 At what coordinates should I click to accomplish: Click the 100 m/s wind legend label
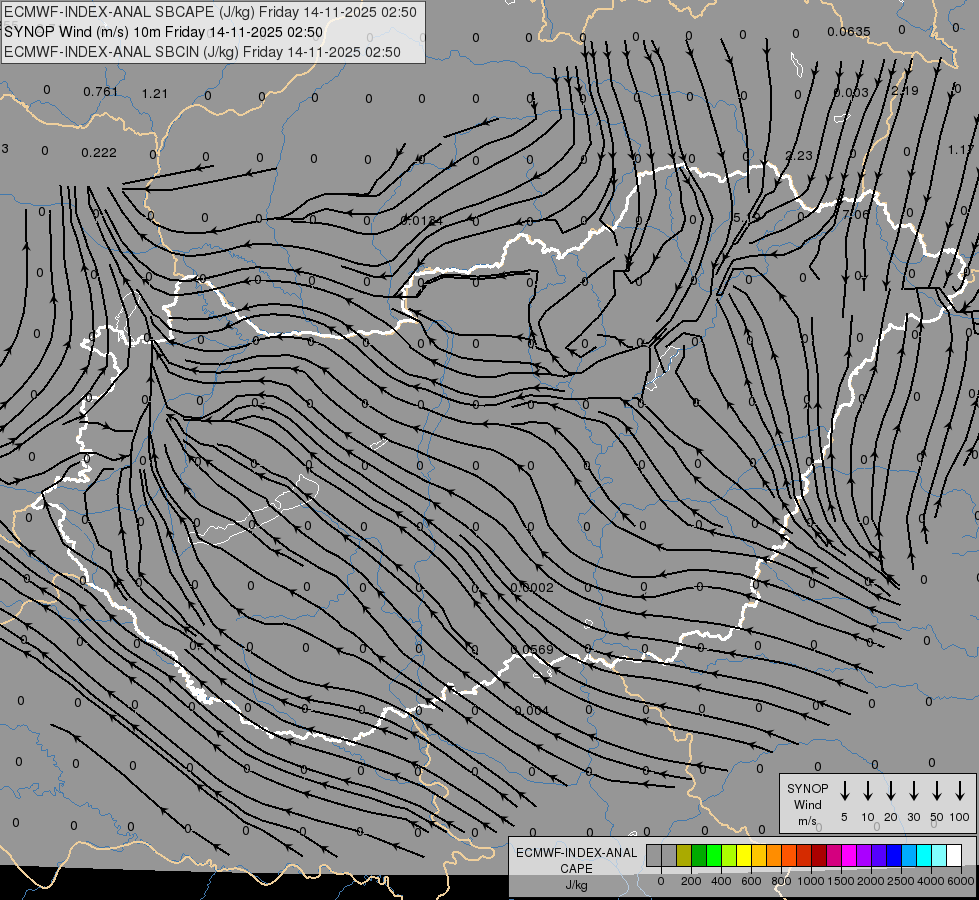[960, 817]
